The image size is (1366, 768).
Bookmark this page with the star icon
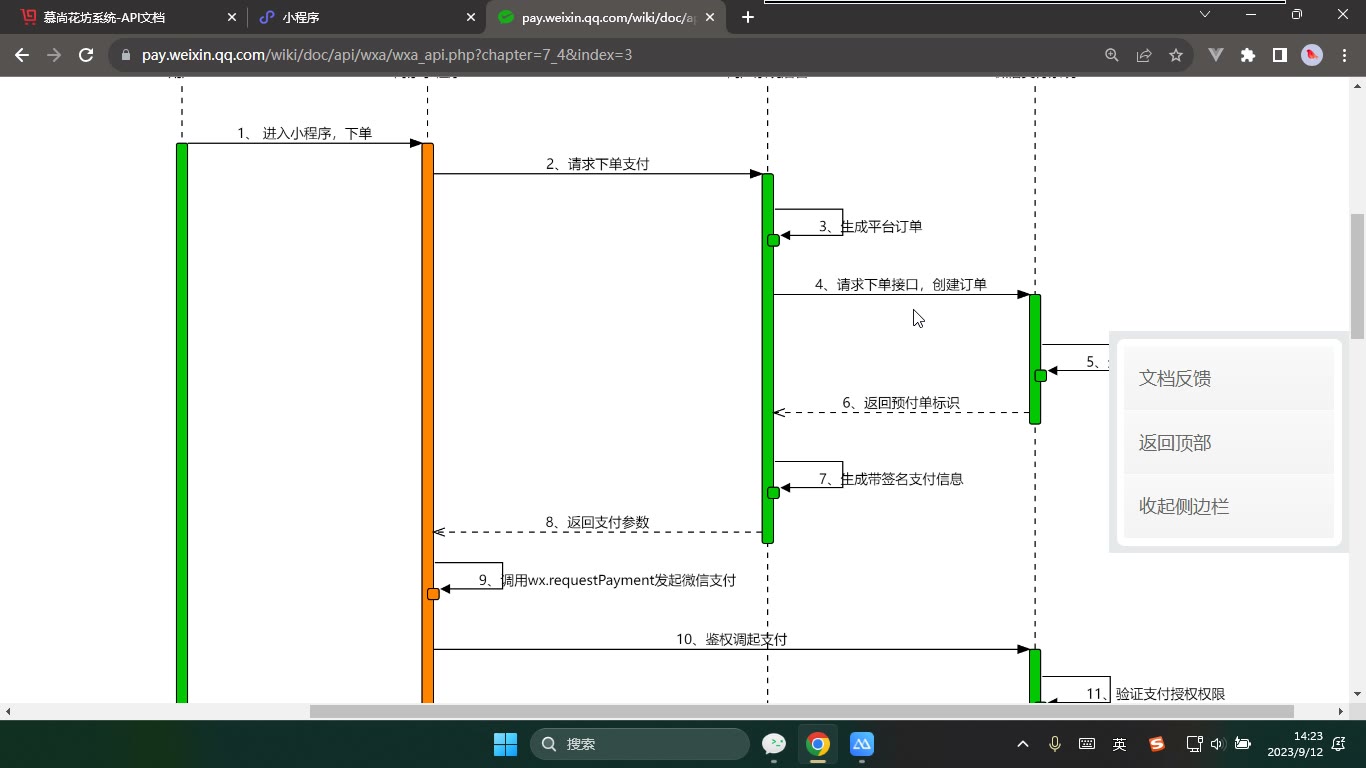(x=1176, y=55)
